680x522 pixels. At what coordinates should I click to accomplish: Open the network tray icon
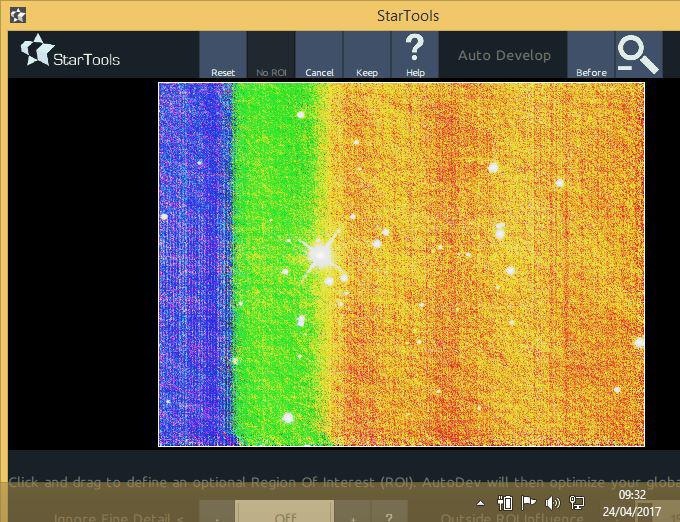tap(577, 503)
